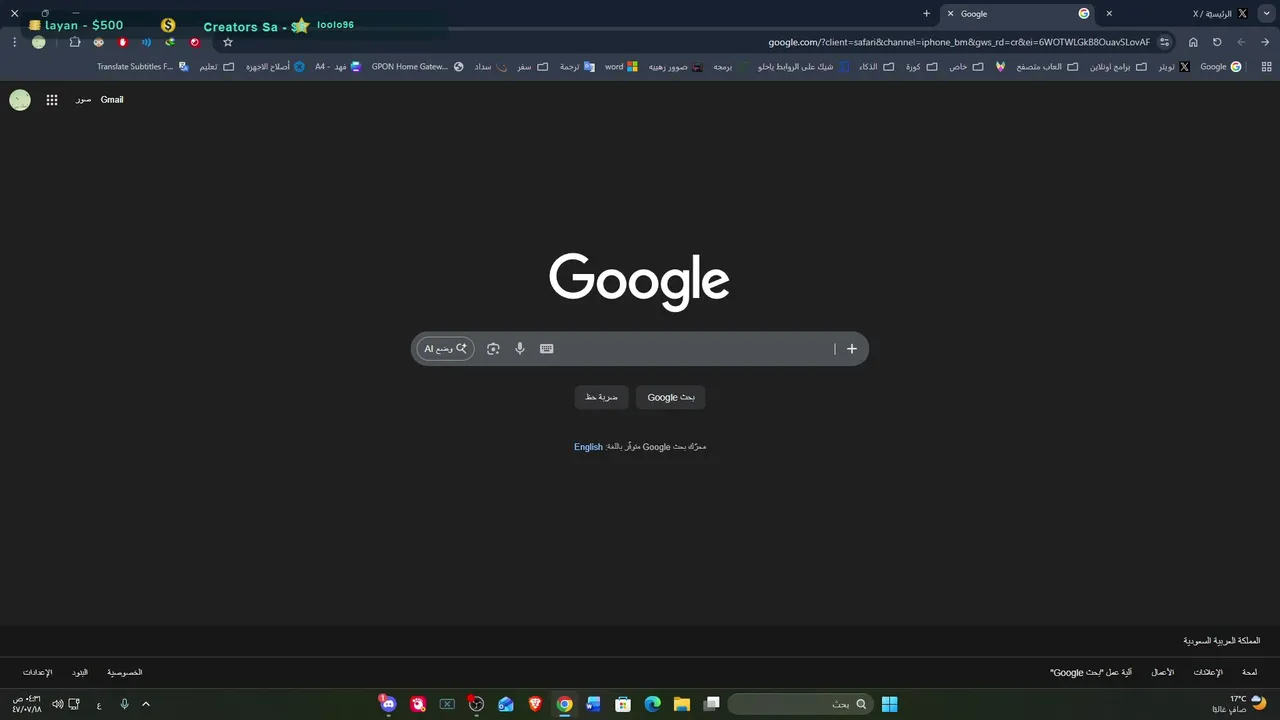This screenshot has height=720, width=1280.
Task: Open the volume control in tray
Action: click(57, 704)
